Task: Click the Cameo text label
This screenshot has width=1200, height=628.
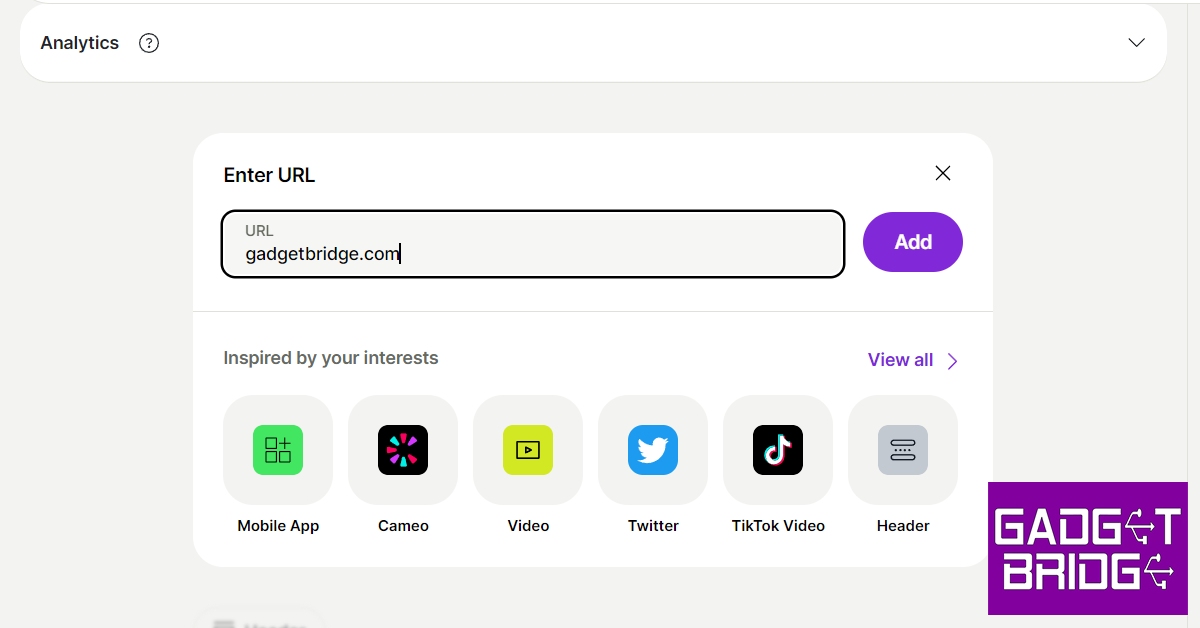Action: pos(403,526)
